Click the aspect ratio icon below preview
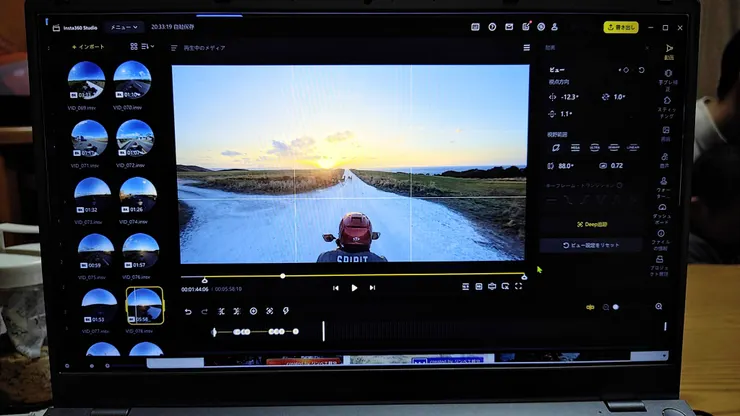The image size is (740, 416). pos(479,286)
